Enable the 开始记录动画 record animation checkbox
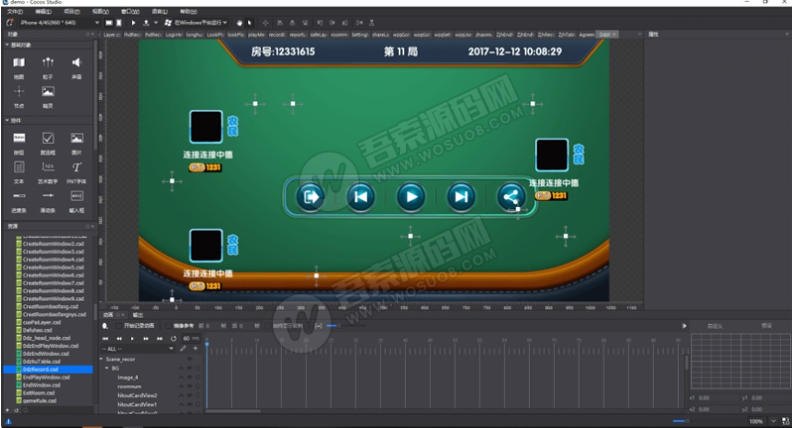The height and width of the screenshot is (428, 792). tap(117, 326)
